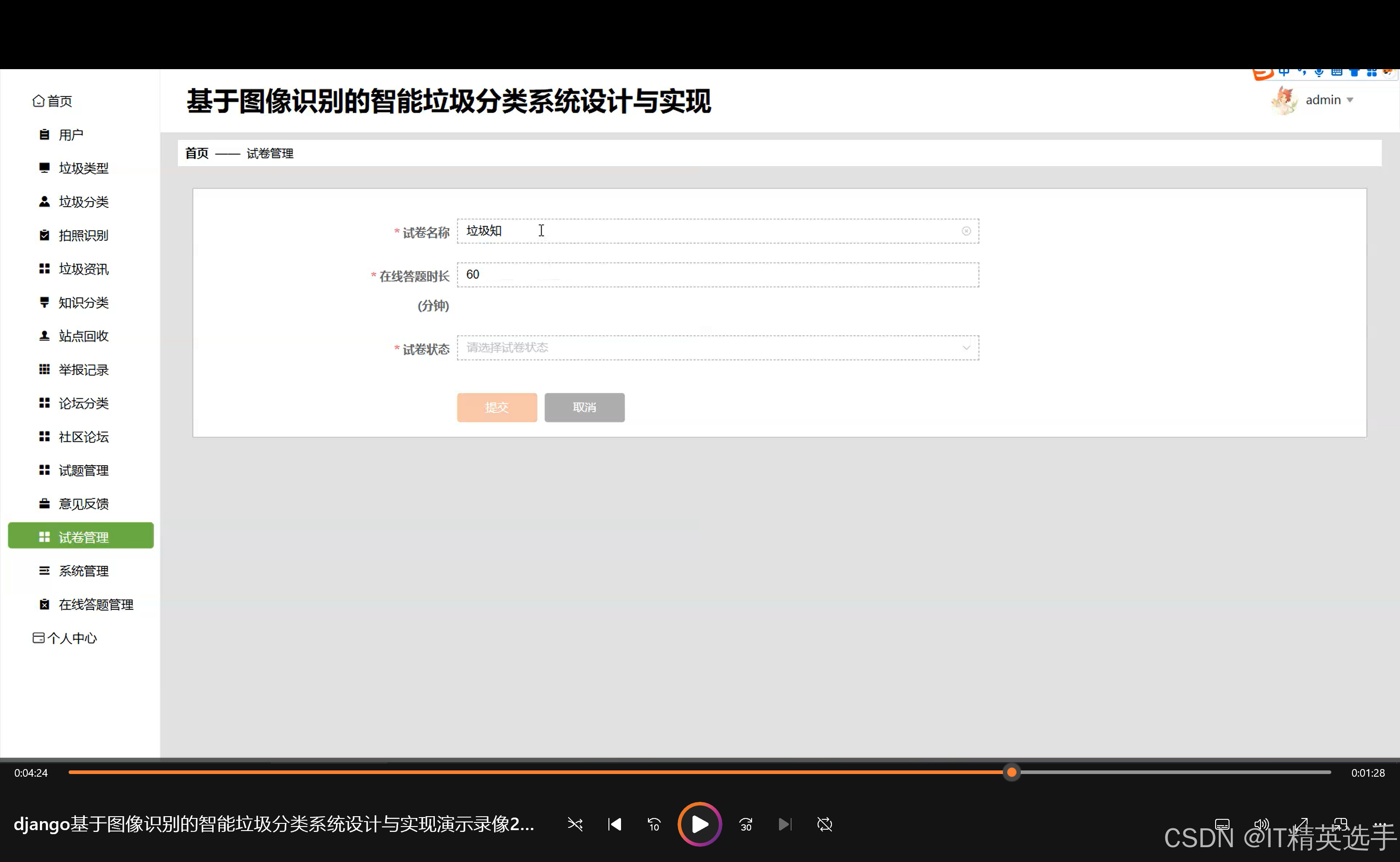The height and width of the screenshot is (862, 1400).
Task: Click the video progress slider handle
Action: (1012, 773)
